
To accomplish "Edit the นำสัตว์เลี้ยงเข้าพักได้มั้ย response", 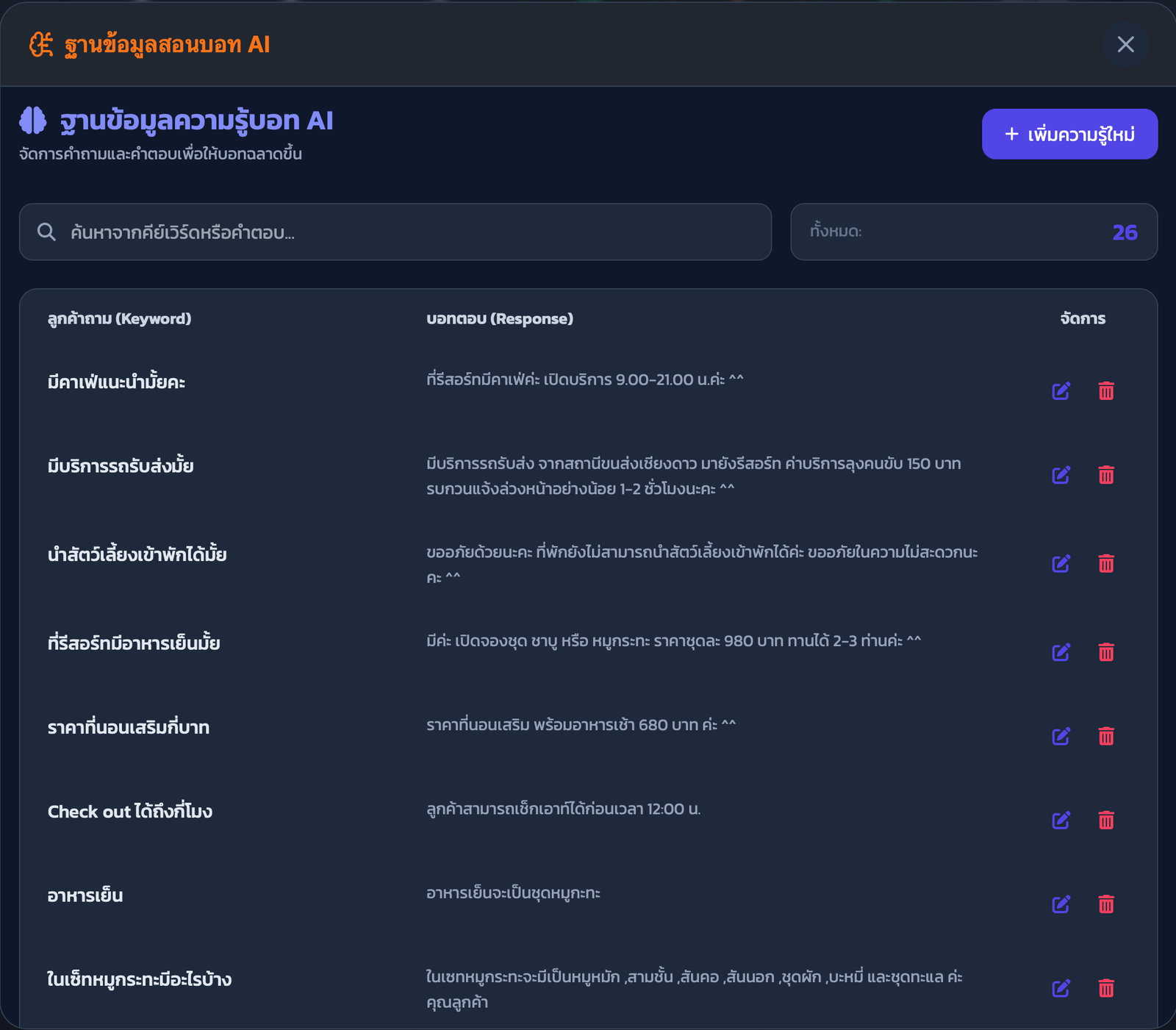I will (x=1061, y=564).
